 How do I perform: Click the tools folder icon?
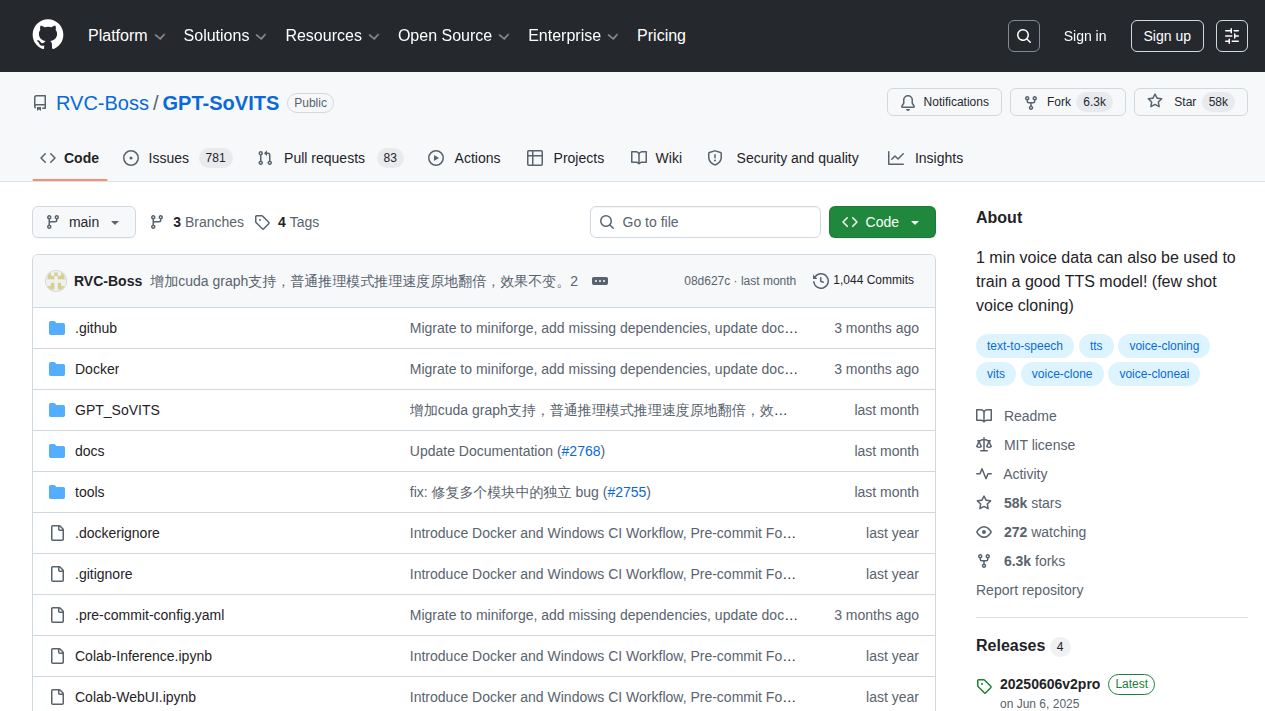pos(57,492)
